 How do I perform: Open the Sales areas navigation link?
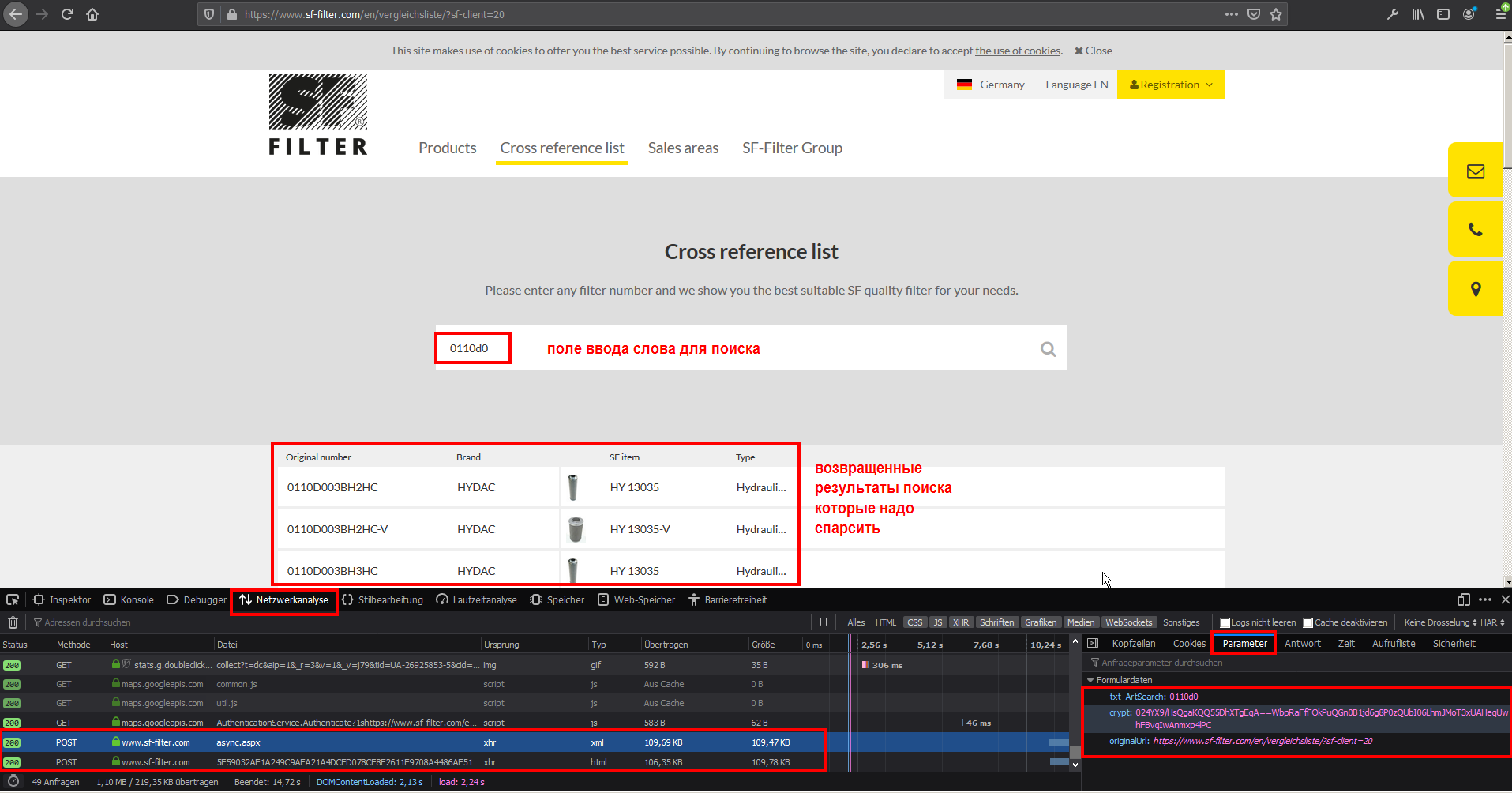click(683, 148)
